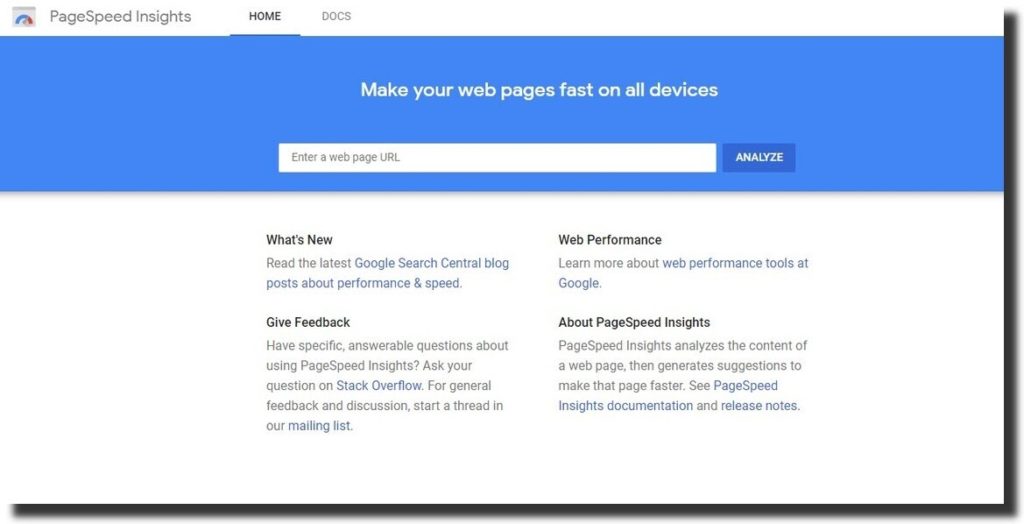
Task: Open the mailing list link
Action: point(319,426)
